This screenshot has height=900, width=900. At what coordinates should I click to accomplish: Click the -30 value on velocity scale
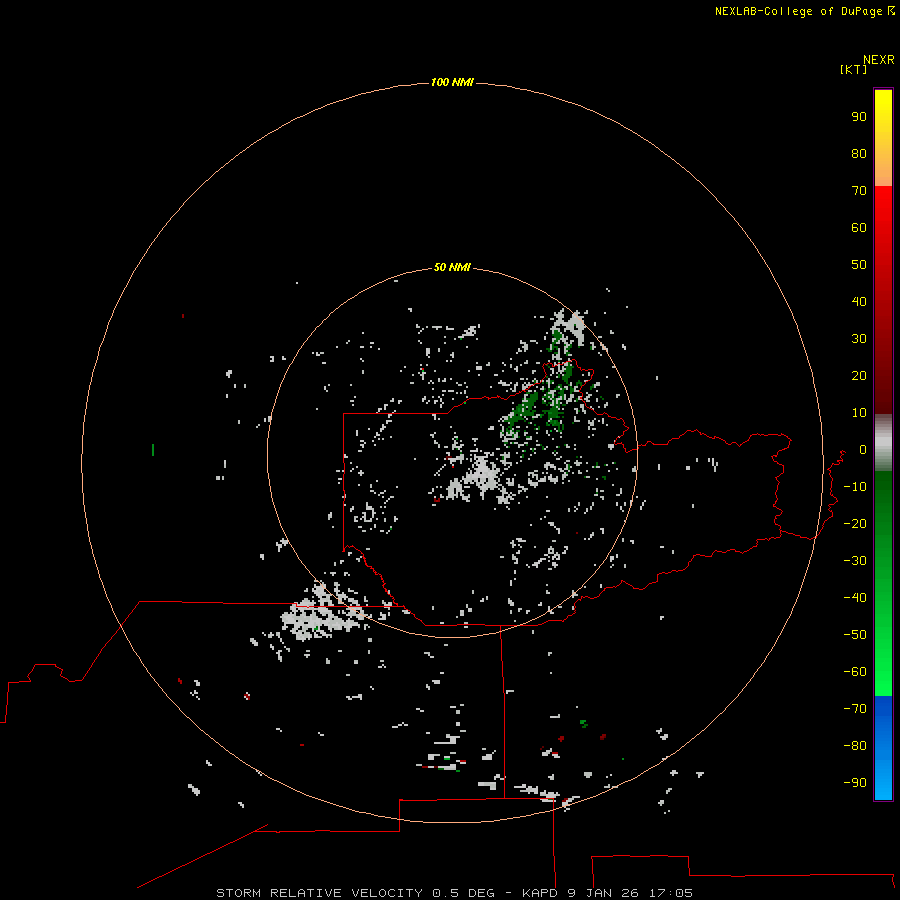pos(855,561)
